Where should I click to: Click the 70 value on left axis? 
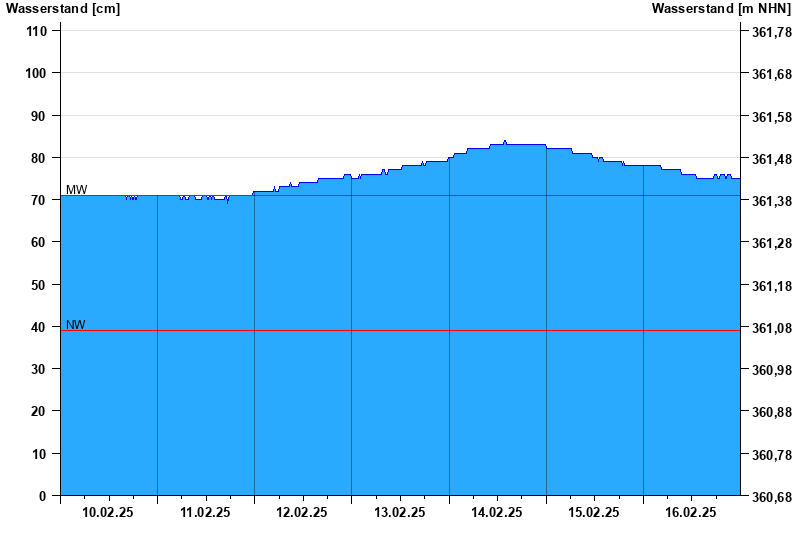pyautogui.click(x=39, y=201)
